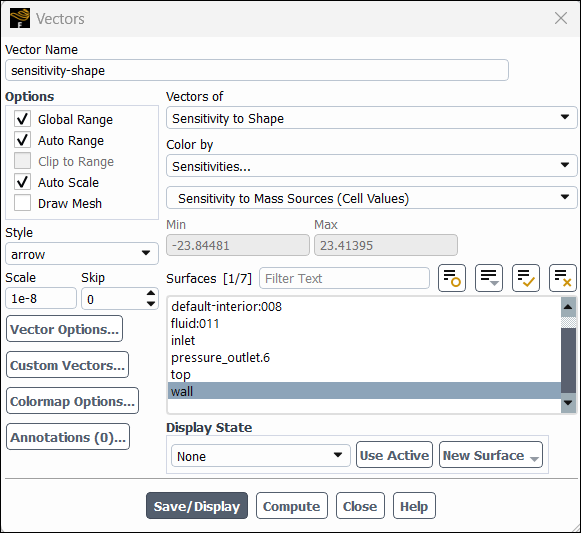Click the Min value field

tap(238, 245)
